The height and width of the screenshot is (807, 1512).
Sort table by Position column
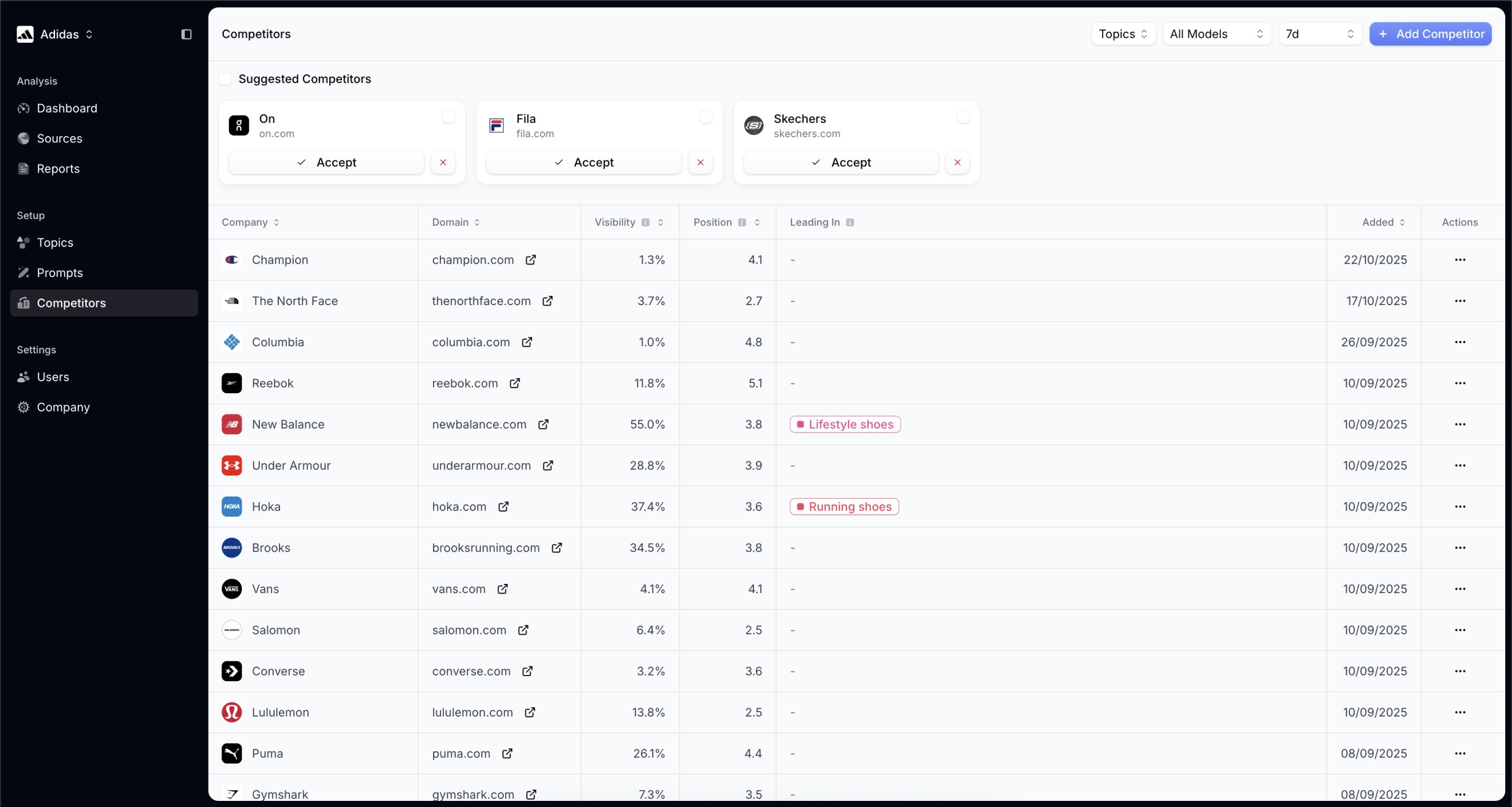pos(757,223)
